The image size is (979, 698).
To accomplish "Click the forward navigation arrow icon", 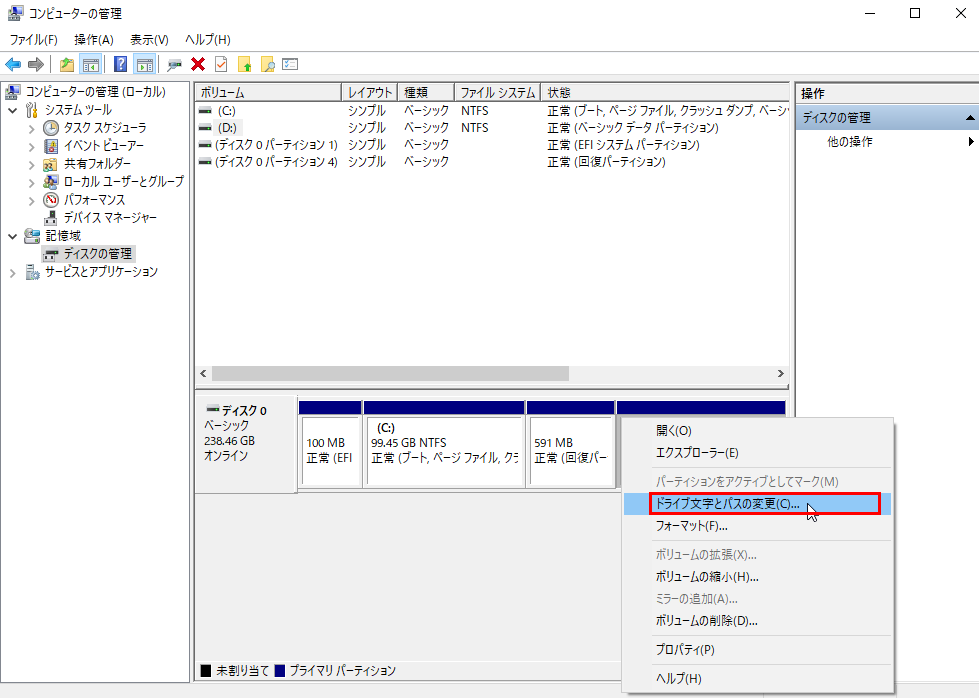I will tap(34, 64).
